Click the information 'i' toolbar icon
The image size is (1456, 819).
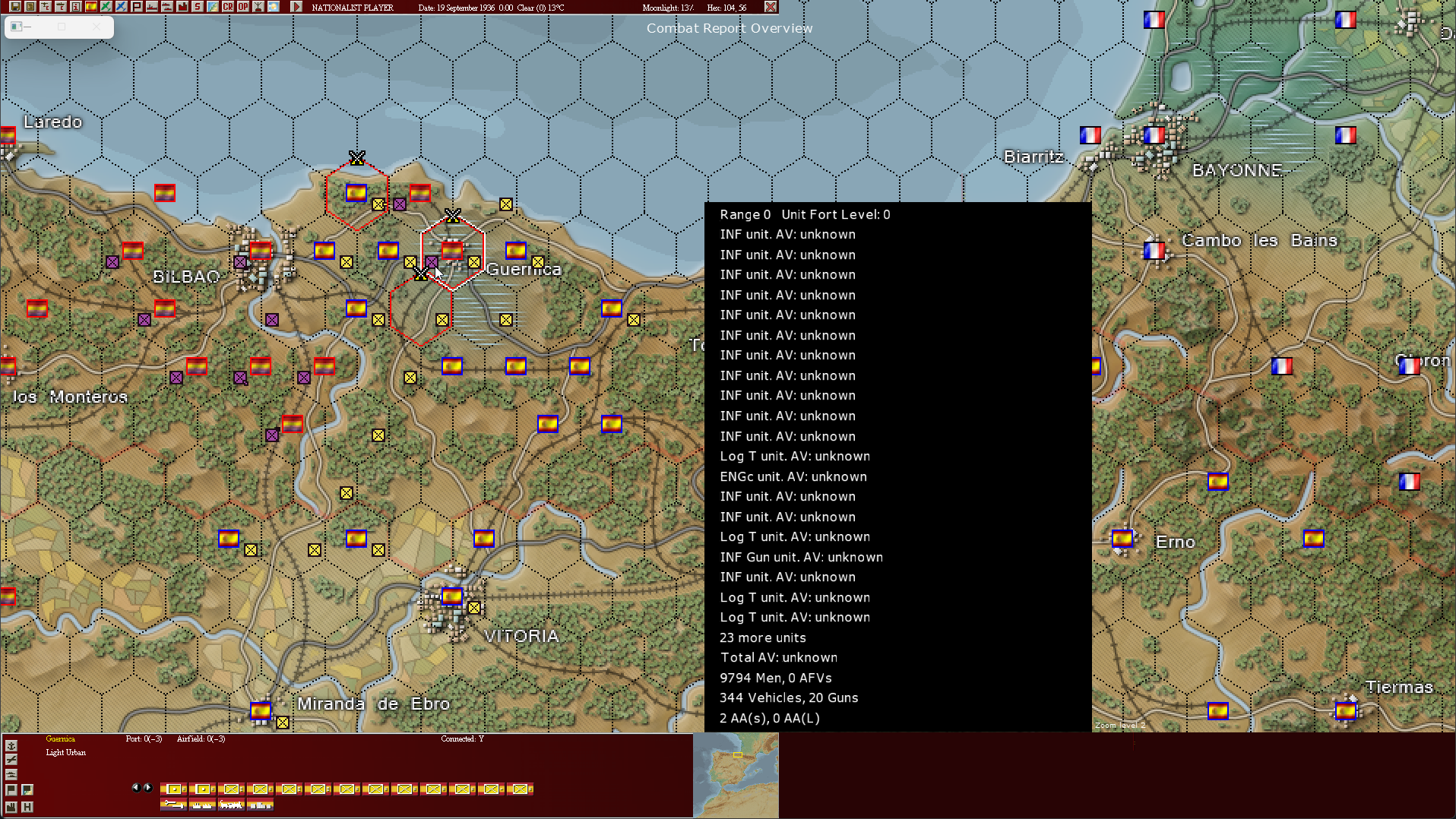[x=76, y=7]
